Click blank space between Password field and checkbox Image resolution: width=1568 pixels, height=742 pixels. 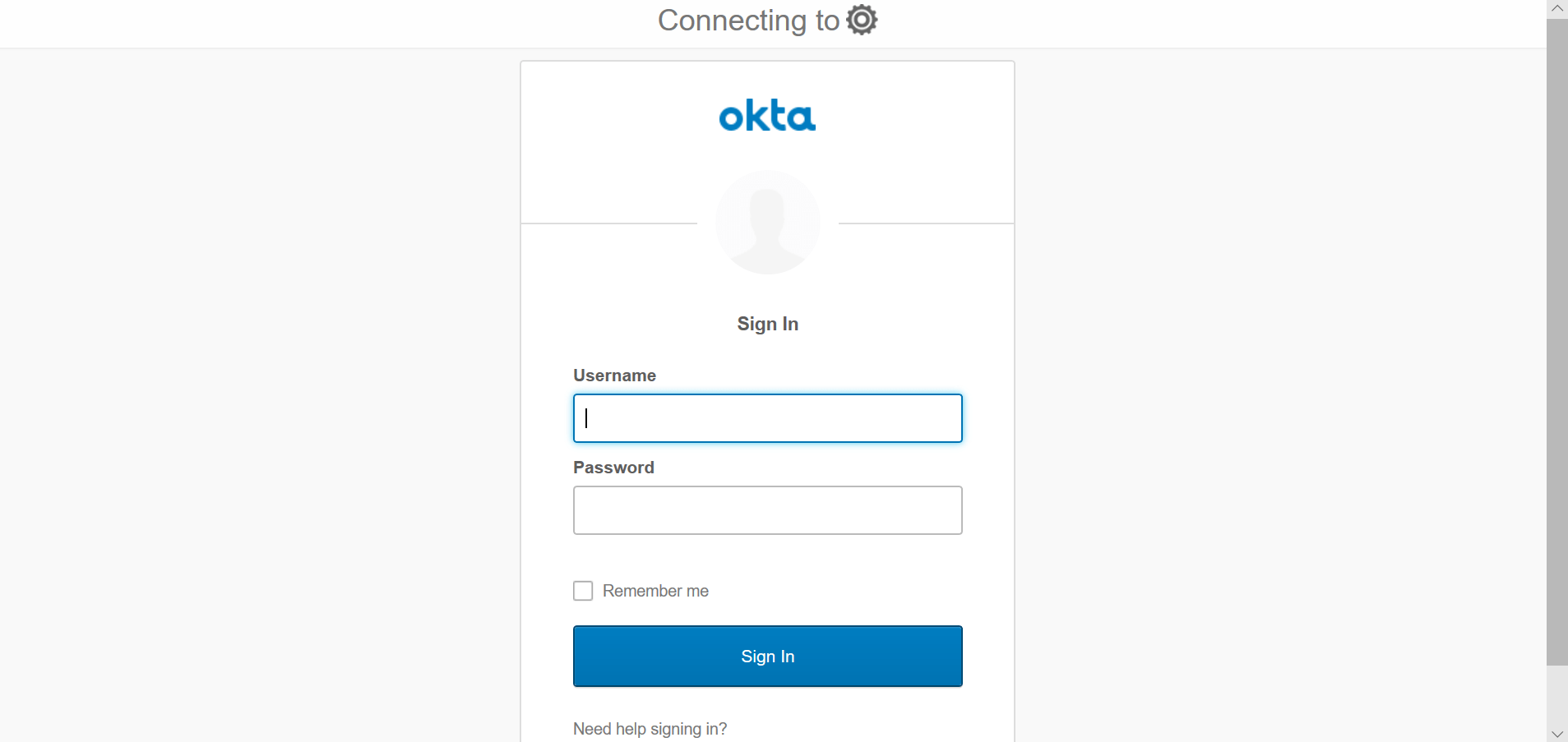point(767,558)
